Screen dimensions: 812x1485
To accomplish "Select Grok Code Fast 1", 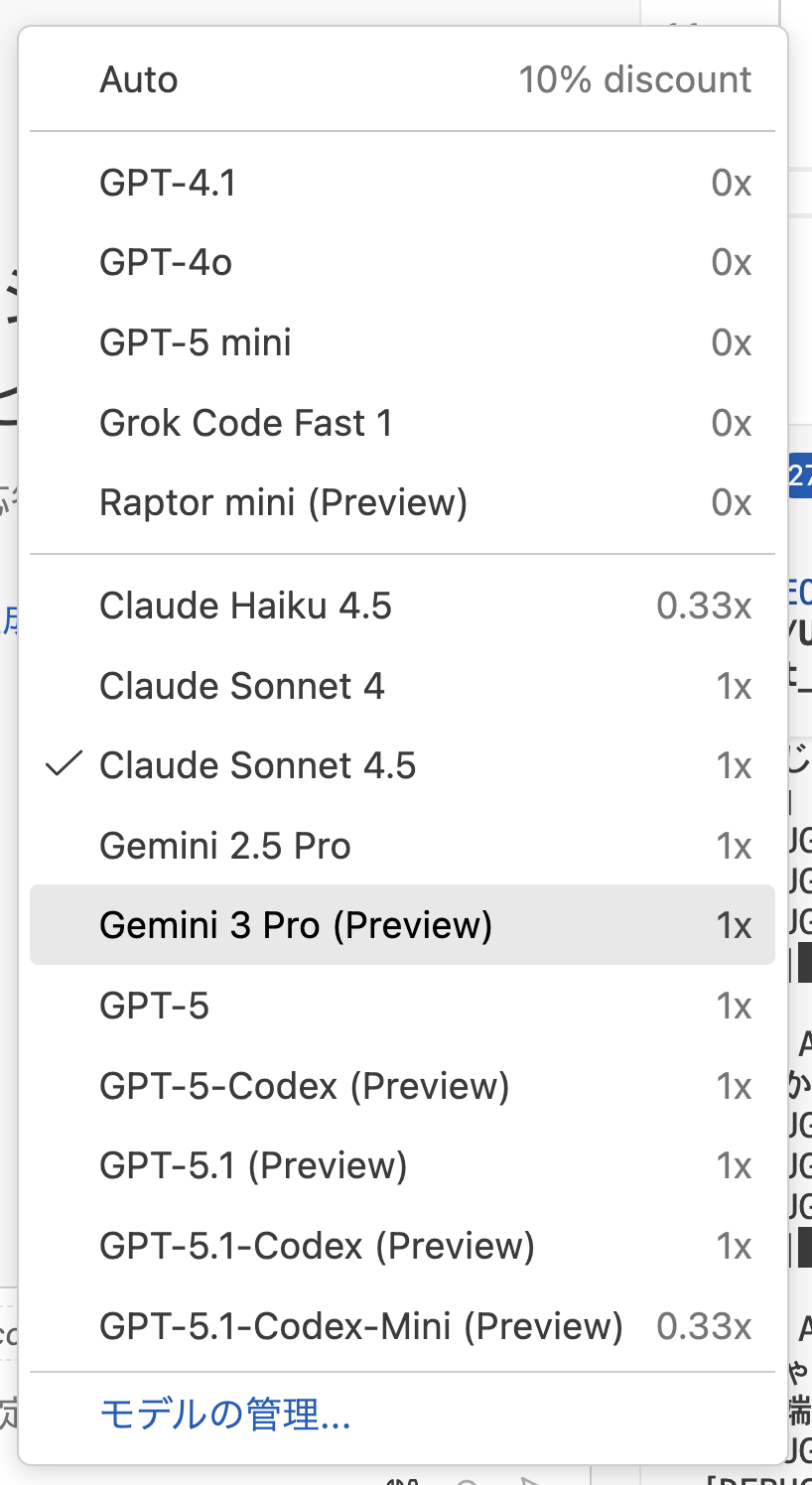I will click(246, 424).
